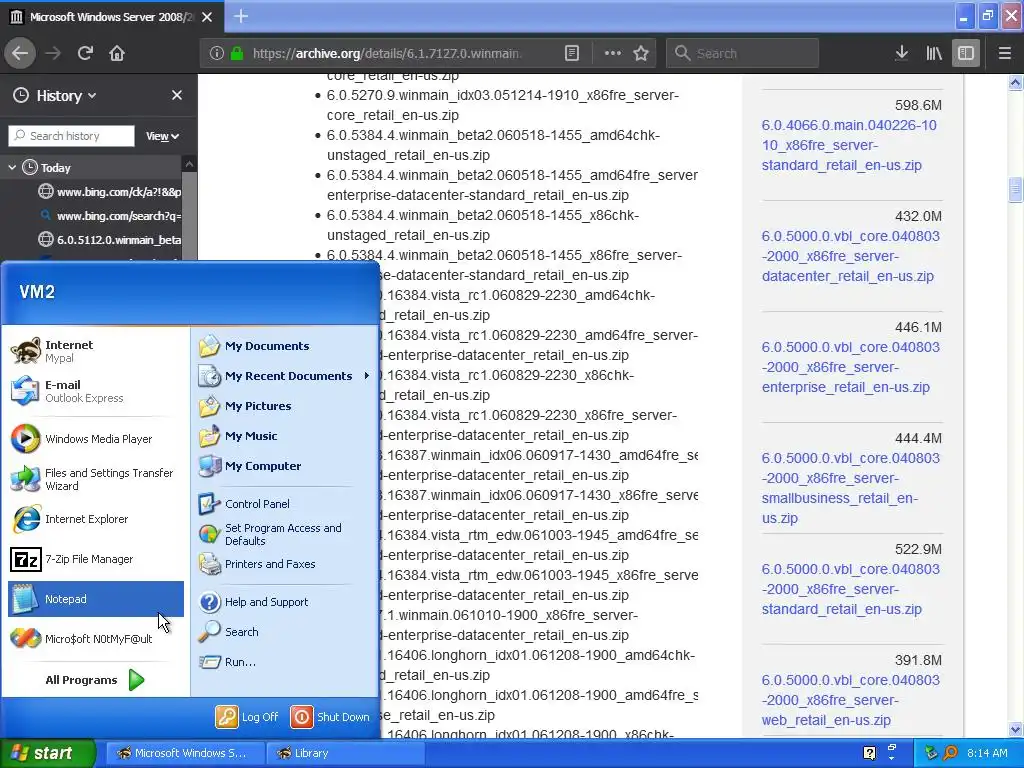Click page scrollbar down arrow

click(x=1015, y=729)
